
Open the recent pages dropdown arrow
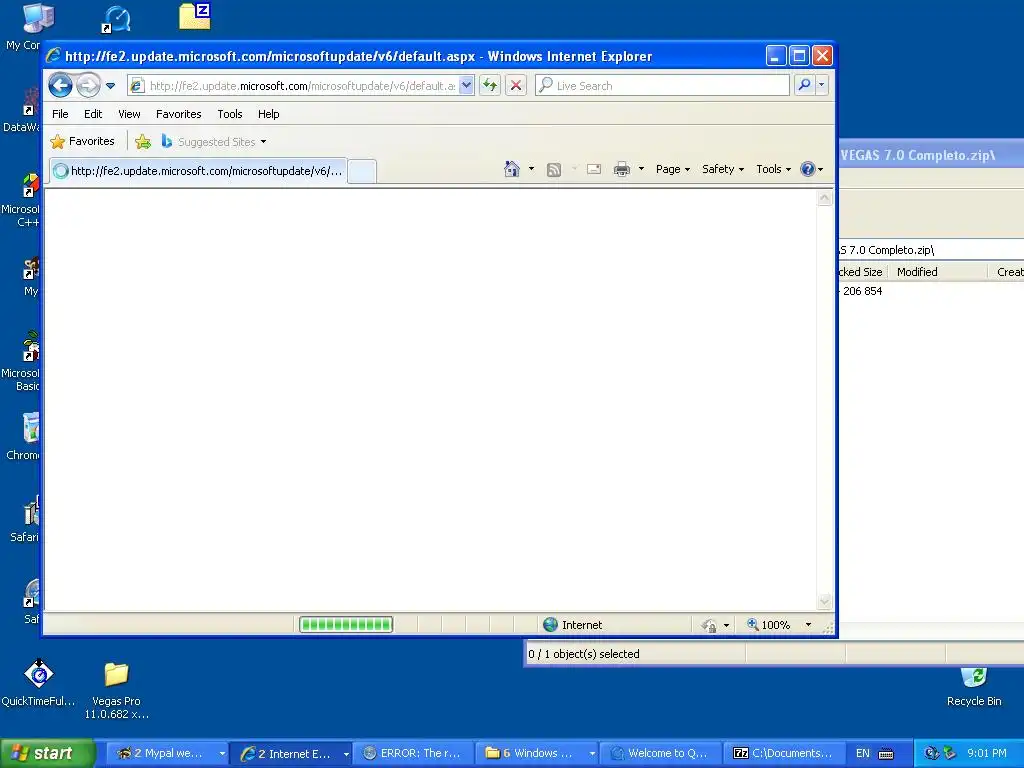click(110, 86)
